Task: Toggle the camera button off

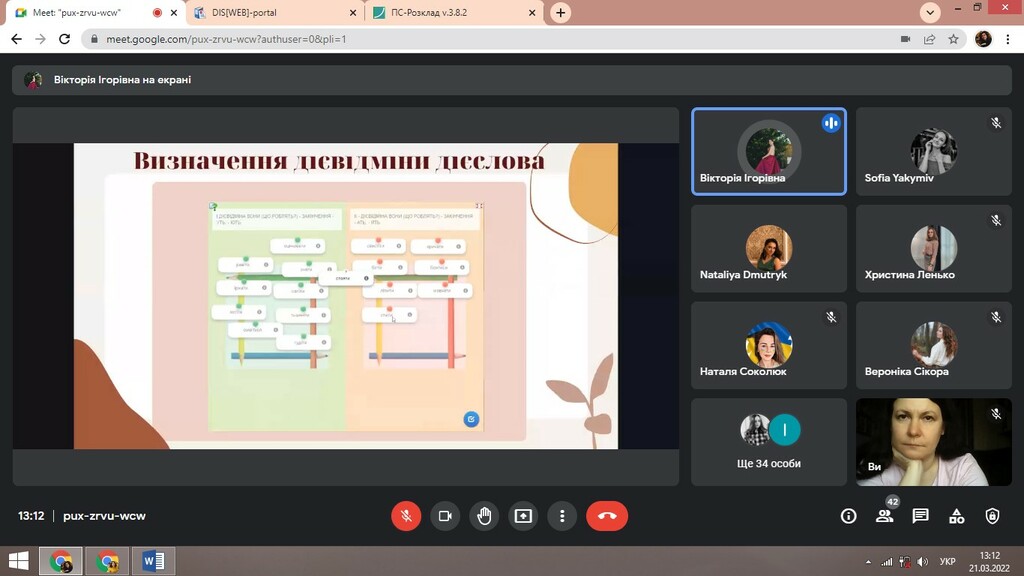Action: tap(445, 516)
